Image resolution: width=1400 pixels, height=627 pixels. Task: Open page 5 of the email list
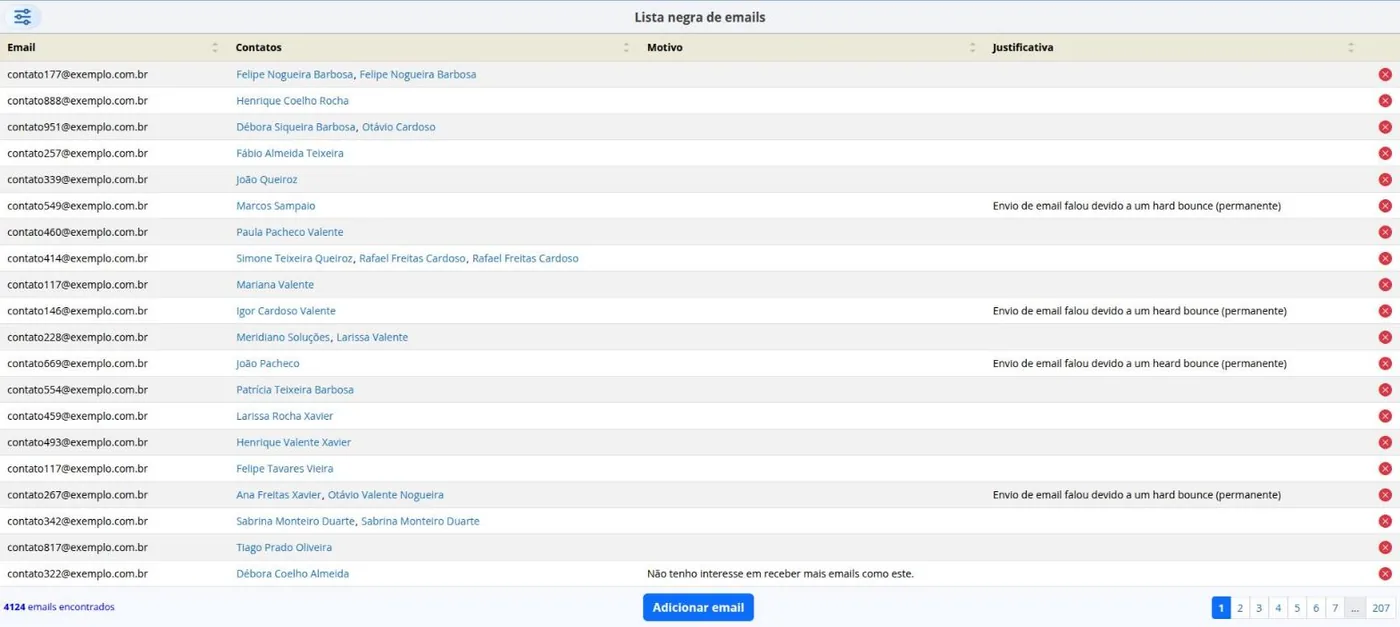click(x=1297, y=608)
